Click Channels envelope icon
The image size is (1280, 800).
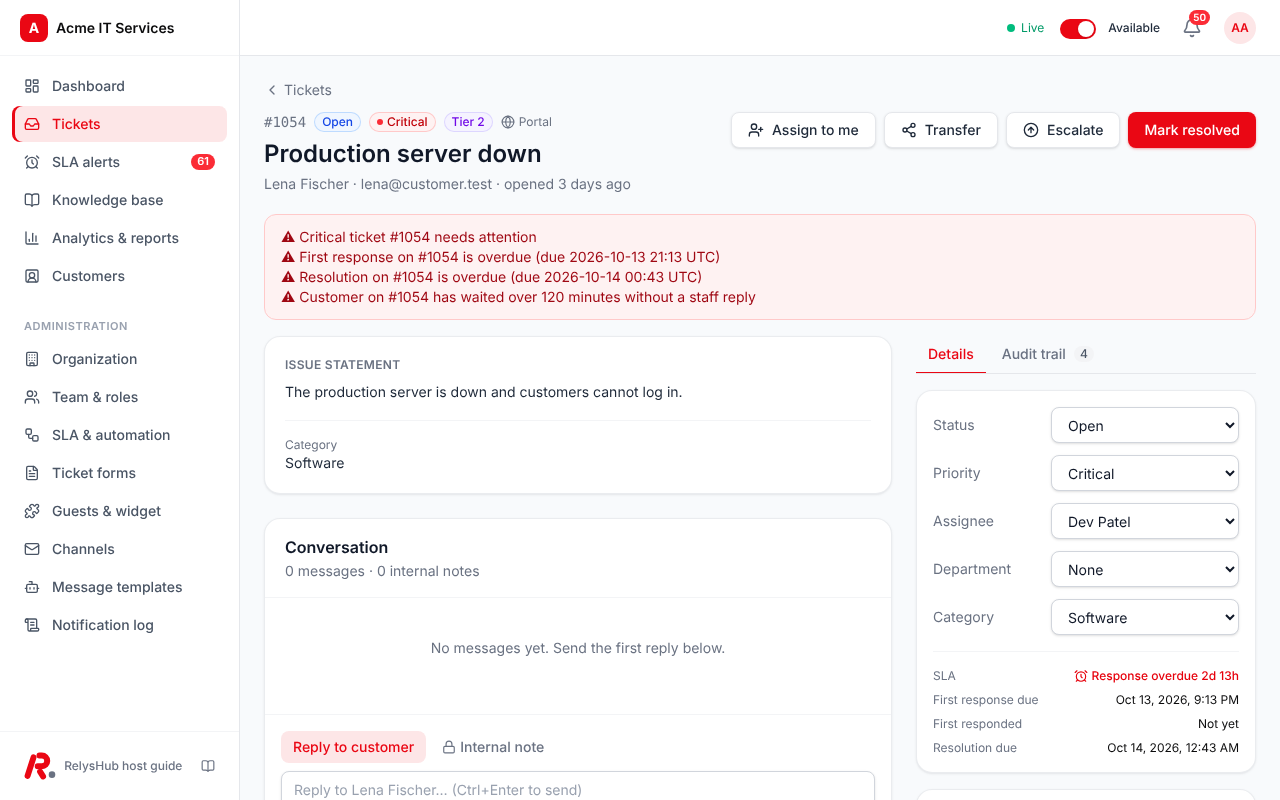pos(32,549)
